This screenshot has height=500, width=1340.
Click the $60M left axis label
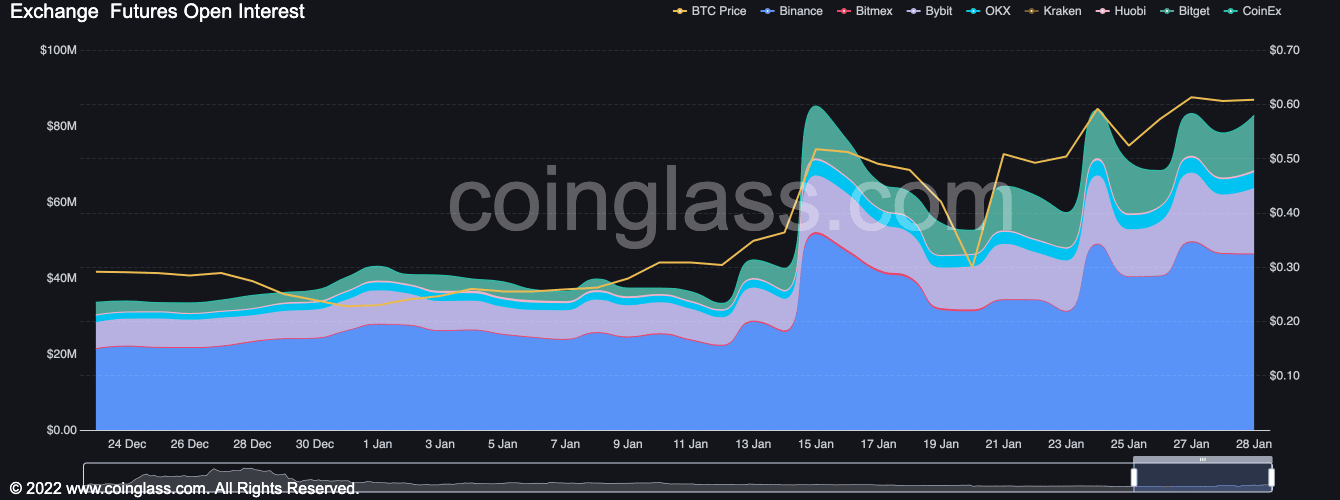[x=61, y=202]
